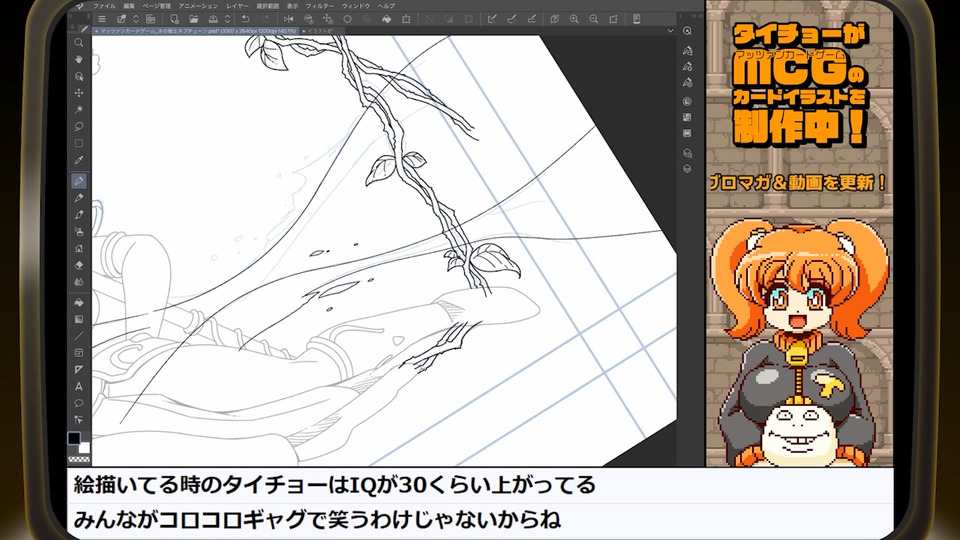Click the Redo arrow icon

click(x=265, y=19)
